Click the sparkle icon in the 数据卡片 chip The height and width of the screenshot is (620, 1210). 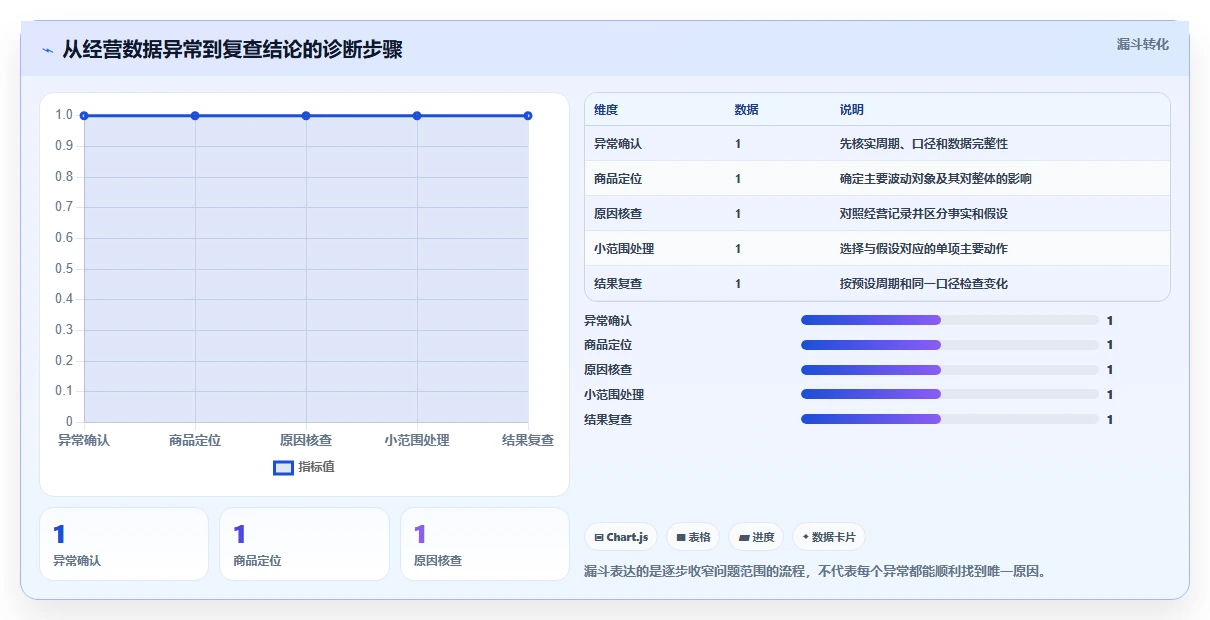coord(806,537)
